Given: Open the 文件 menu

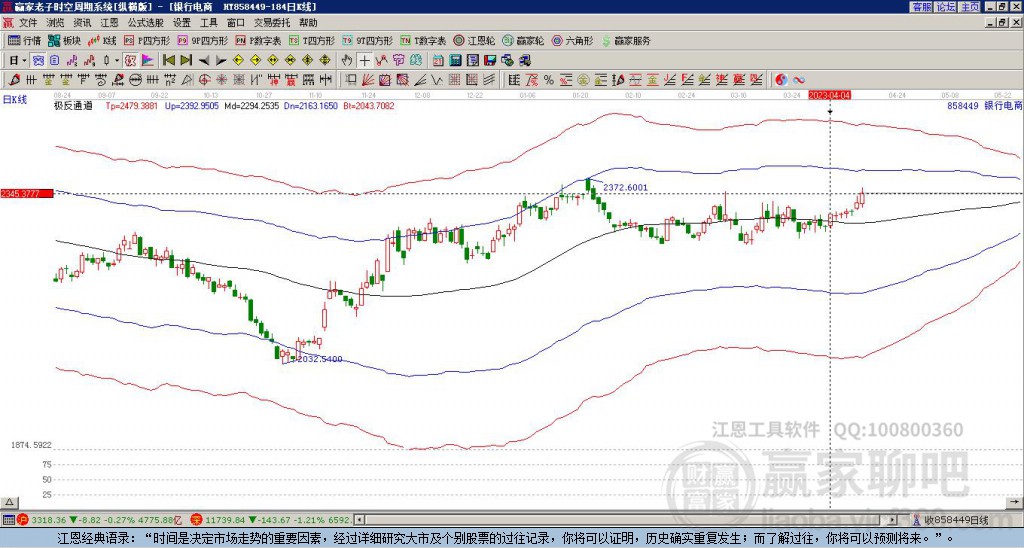Looking at the screenshot, I should [28, 23].
